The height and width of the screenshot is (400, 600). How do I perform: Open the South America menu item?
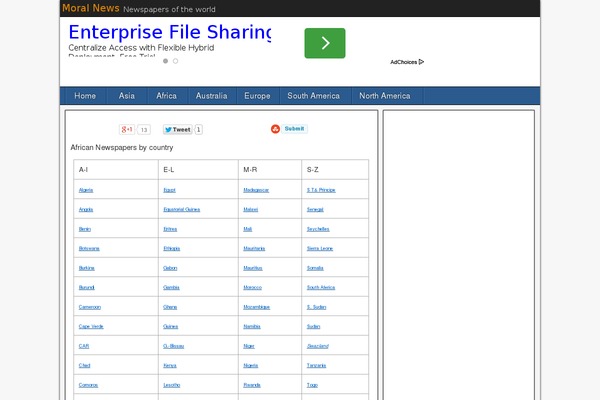point(313,96)
